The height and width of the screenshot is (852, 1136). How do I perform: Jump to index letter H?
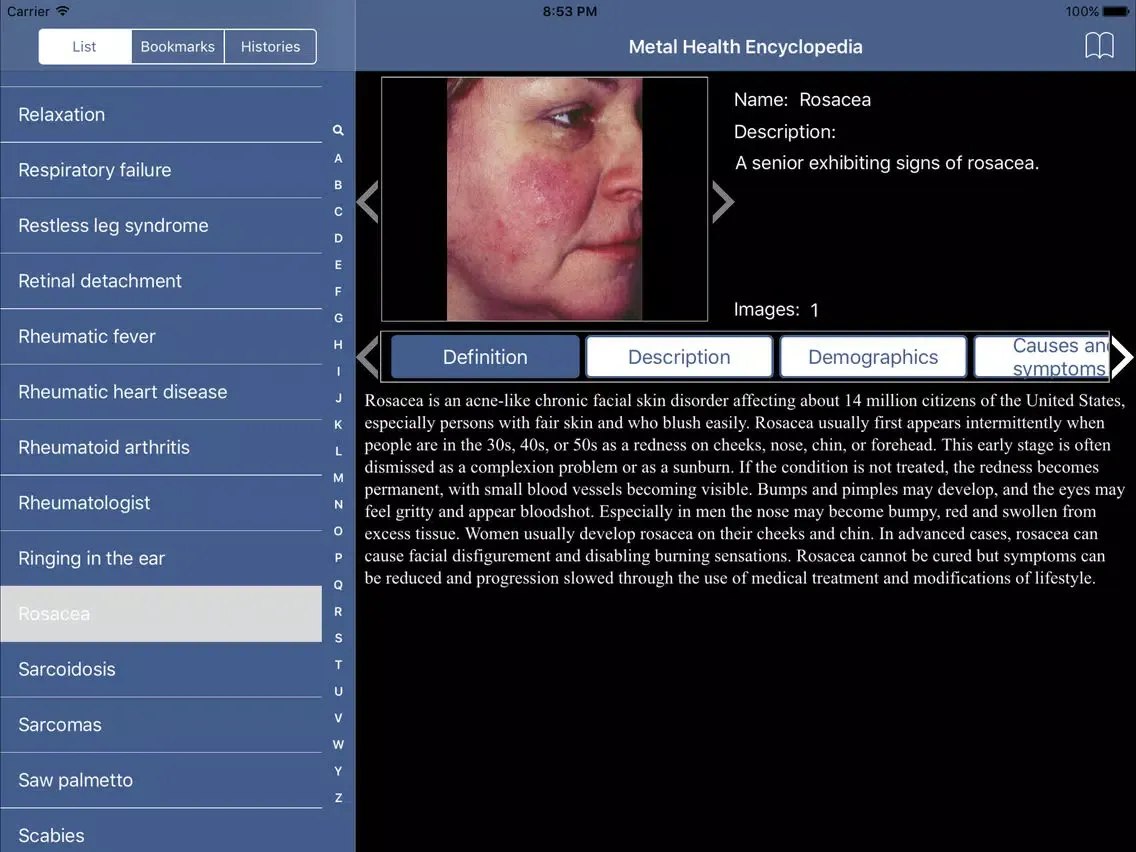[x=338, y=345]
